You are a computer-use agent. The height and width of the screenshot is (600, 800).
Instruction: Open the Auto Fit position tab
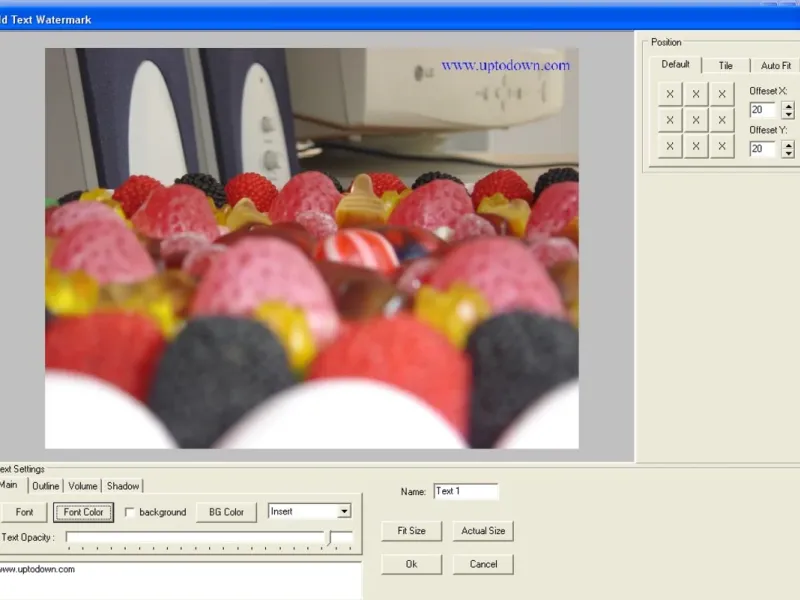pos(776,65)
